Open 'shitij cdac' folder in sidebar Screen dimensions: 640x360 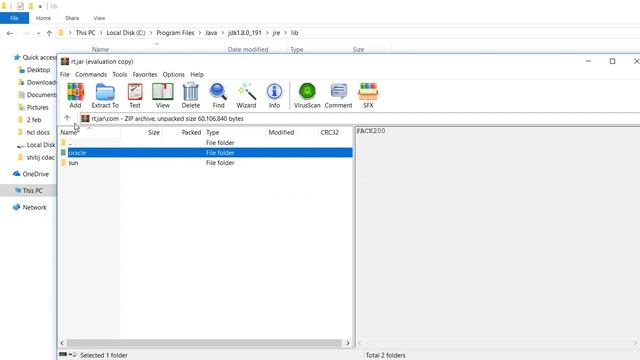36,157
